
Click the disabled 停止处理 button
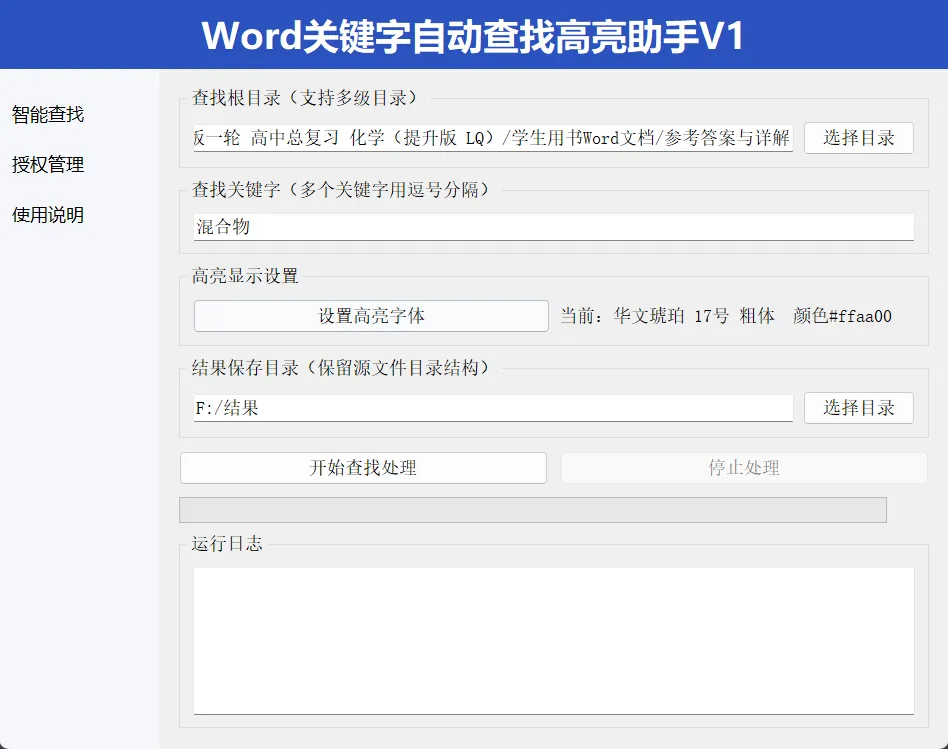click(744, 467)
